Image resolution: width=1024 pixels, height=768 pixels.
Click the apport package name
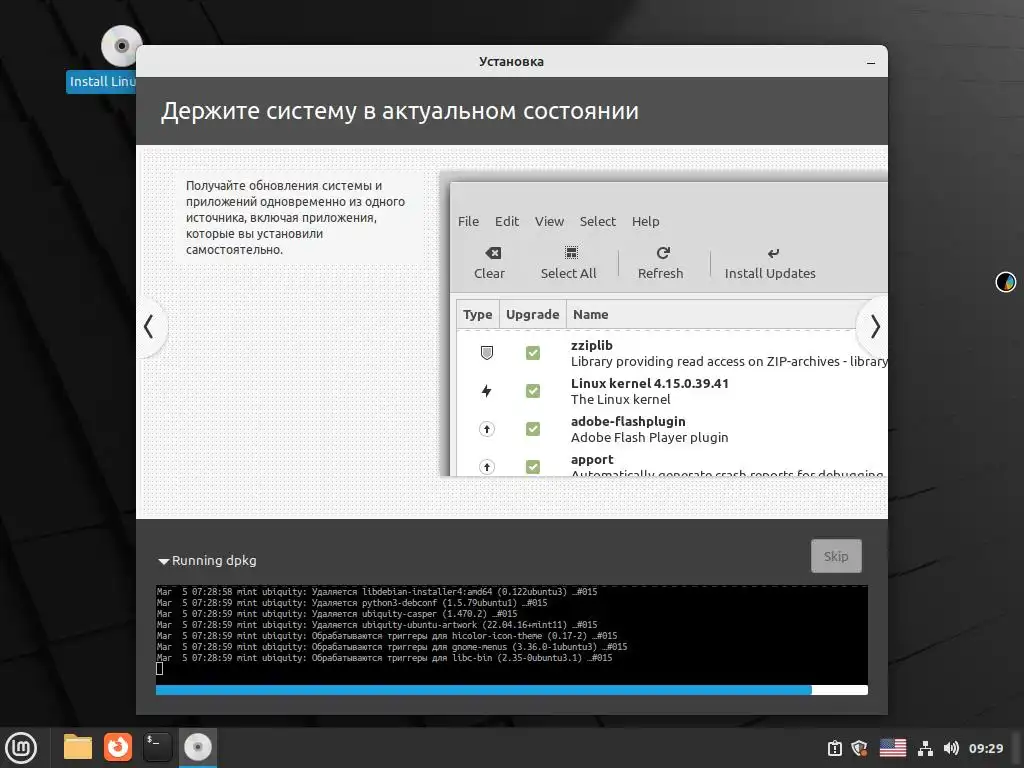(592, 459)
